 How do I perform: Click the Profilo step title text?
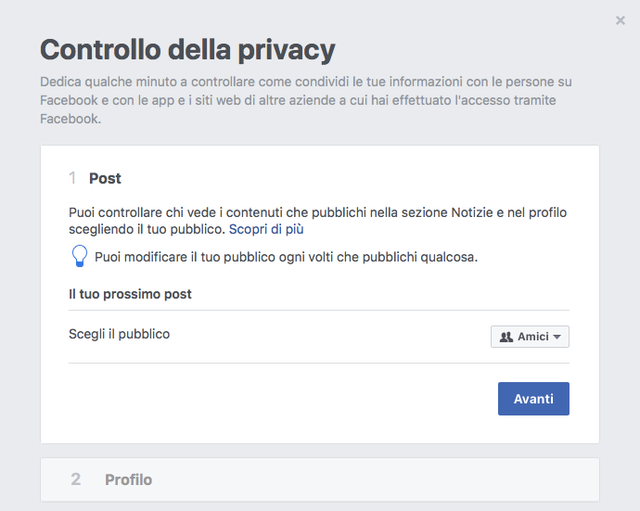pos(128,480)
